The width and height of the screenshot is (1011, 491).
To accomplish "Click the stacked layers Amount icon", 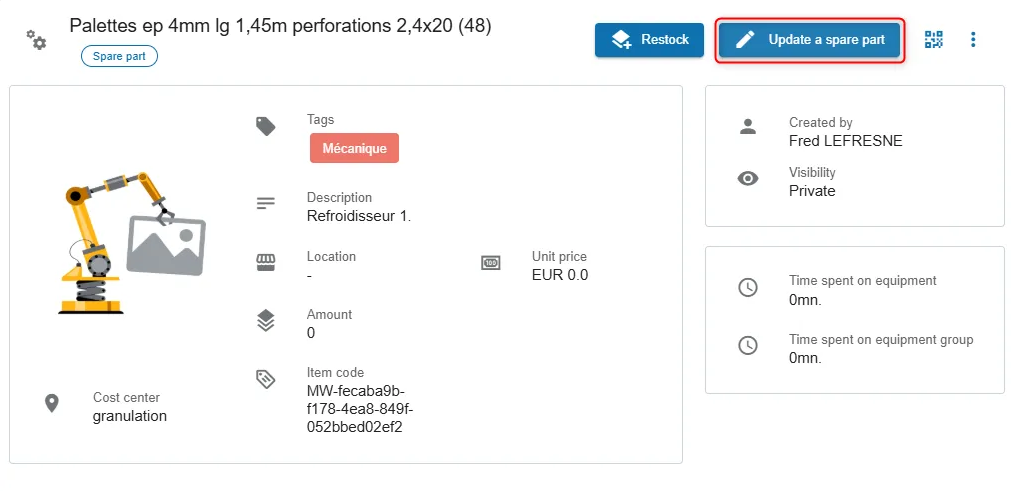I will (x=266, y=320).
